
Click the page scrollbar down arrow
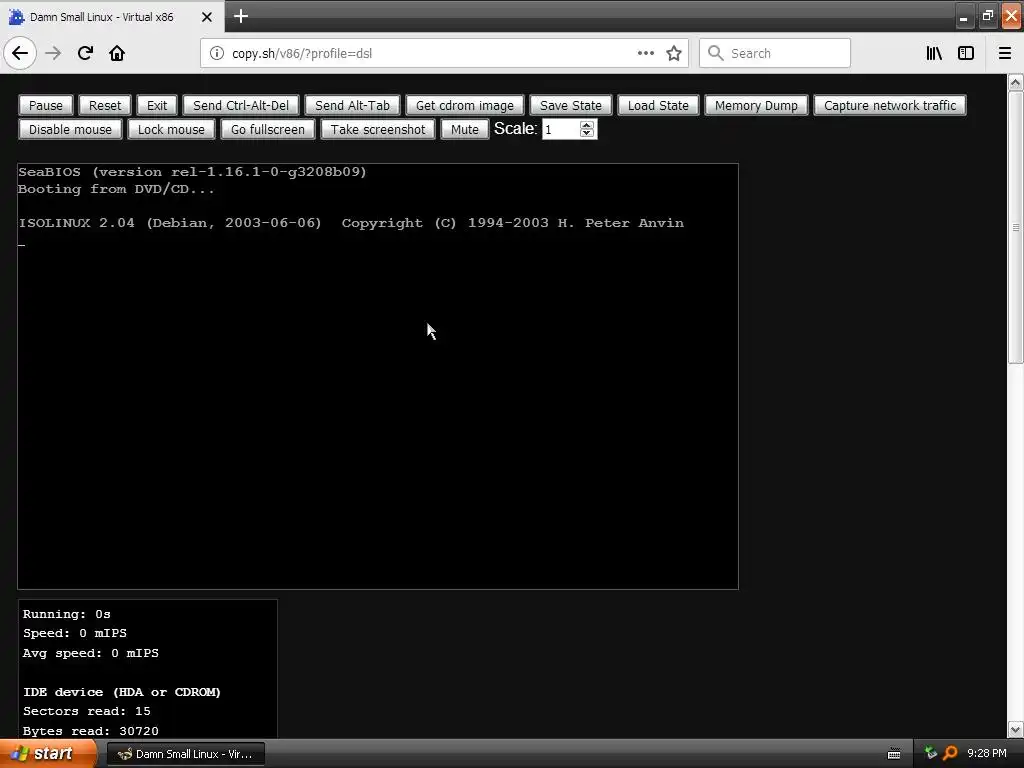point(1016,729)
